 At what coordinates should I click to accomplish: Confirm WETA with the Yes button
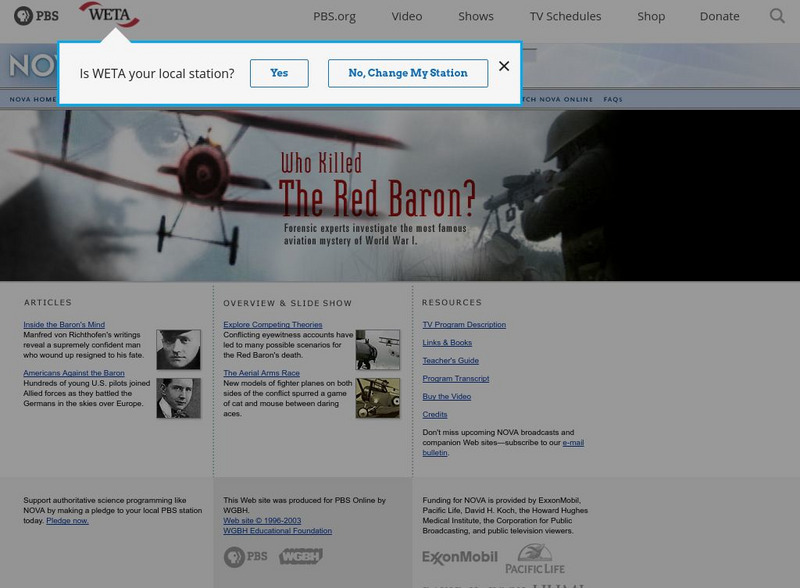[279, 73]
